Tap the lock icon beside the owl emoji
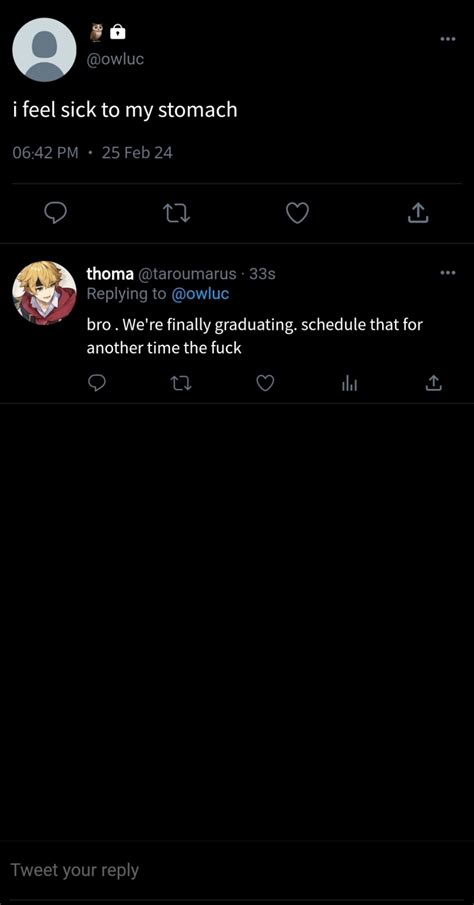Screen dimensions: 474x905 tap(118, 33)
